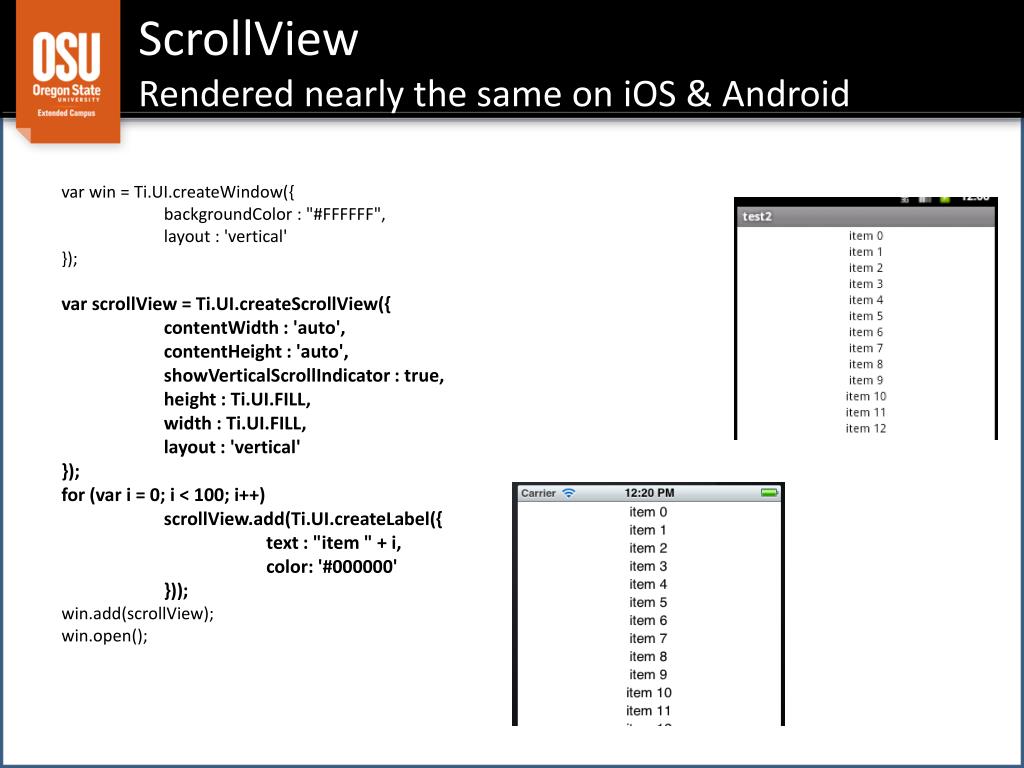Click the win.add(scrollView); line
The image size is (1024, 768).
(138, 614)
